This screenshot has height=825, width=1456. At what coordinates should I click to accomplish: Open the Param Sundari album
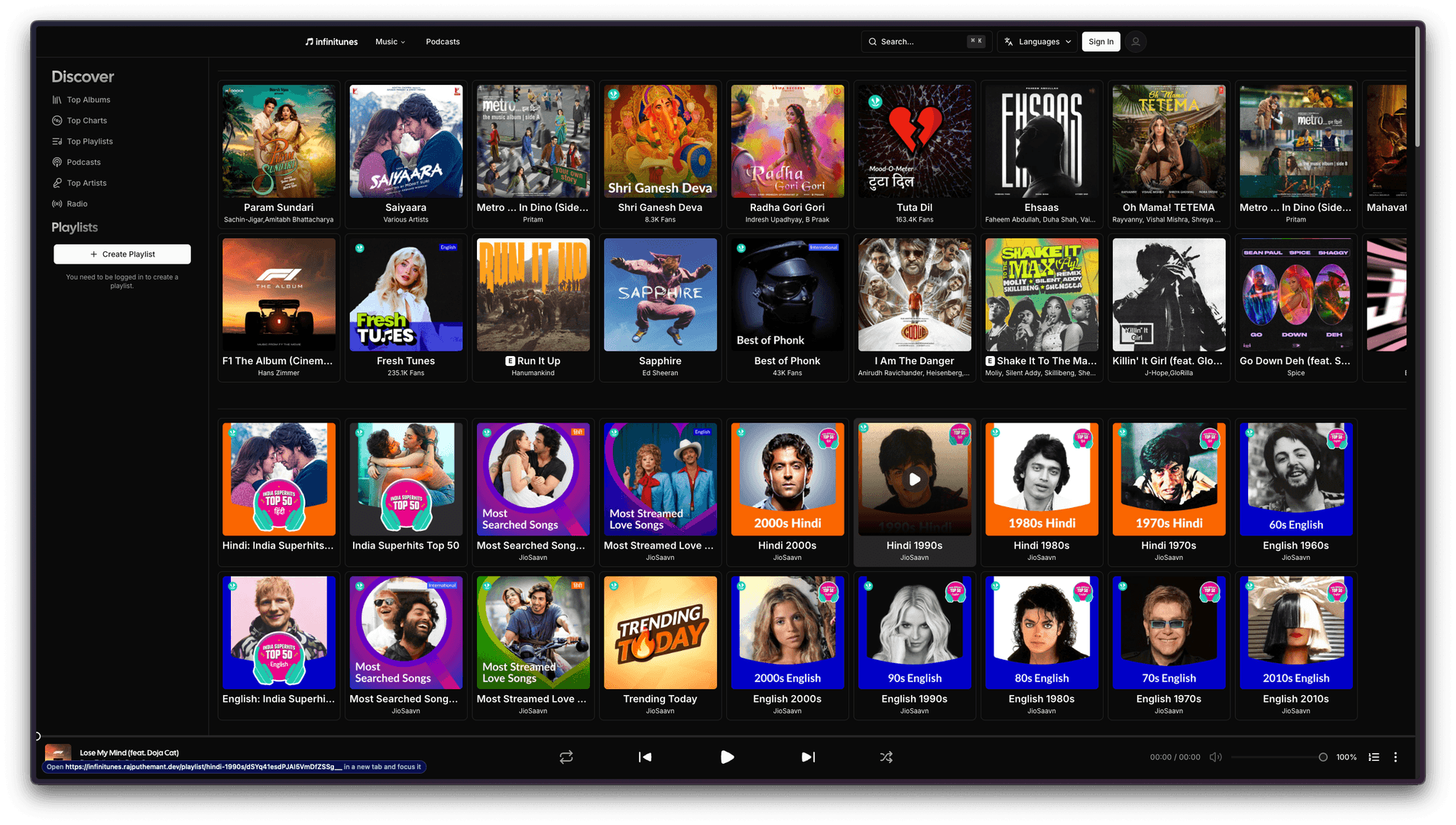(x=279, y=141)
